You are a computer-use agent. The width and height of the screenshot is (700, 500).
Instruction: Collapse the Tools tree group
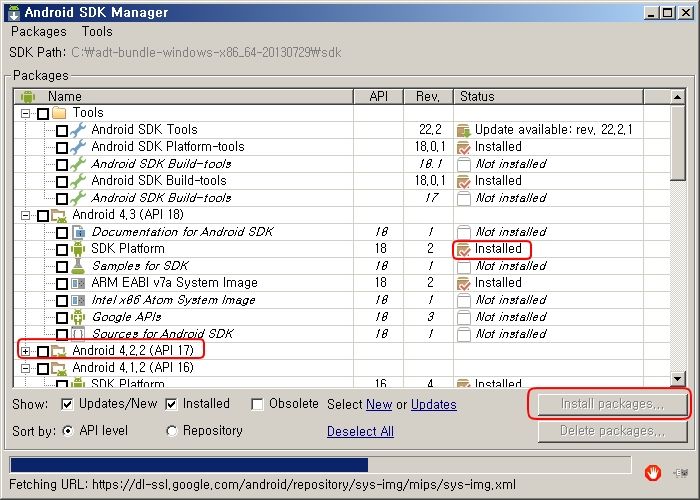pos(25,113)
